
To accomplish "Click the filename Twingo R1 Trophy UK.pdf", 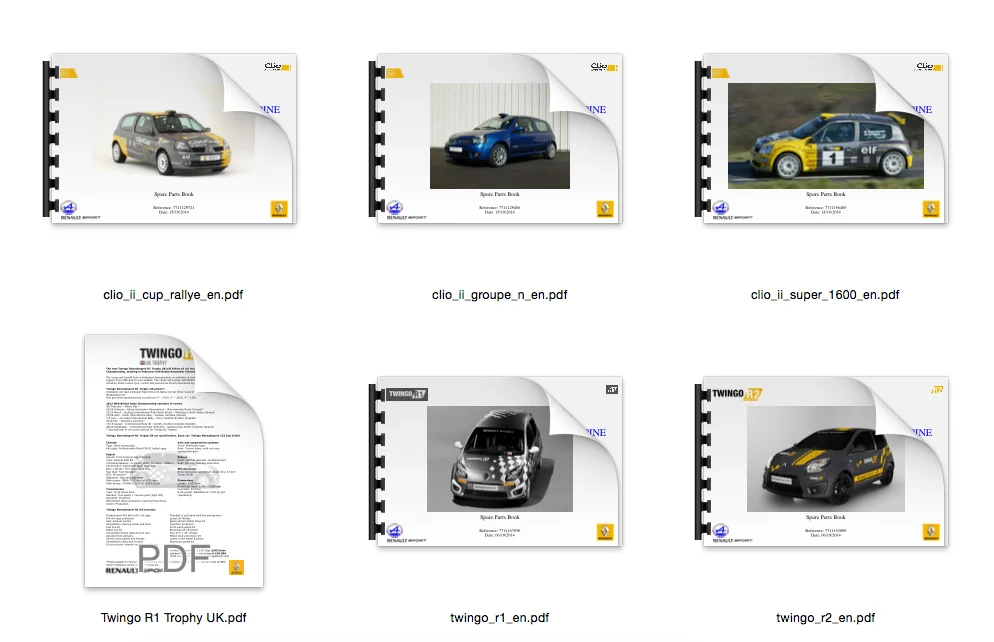I will tap(173, 617).
